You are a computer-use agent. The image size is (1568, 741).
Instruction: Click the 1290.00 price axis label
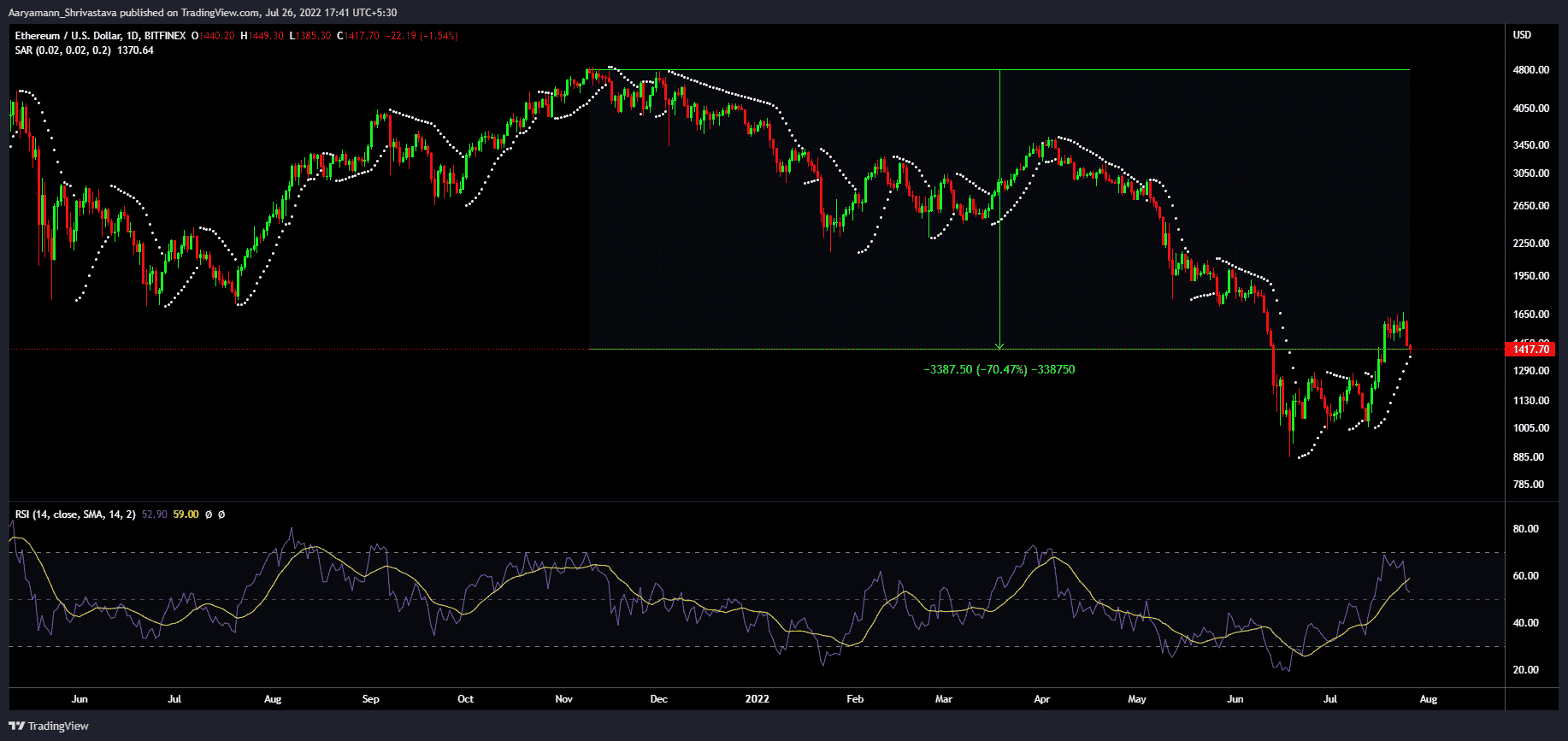point(1530,371)
